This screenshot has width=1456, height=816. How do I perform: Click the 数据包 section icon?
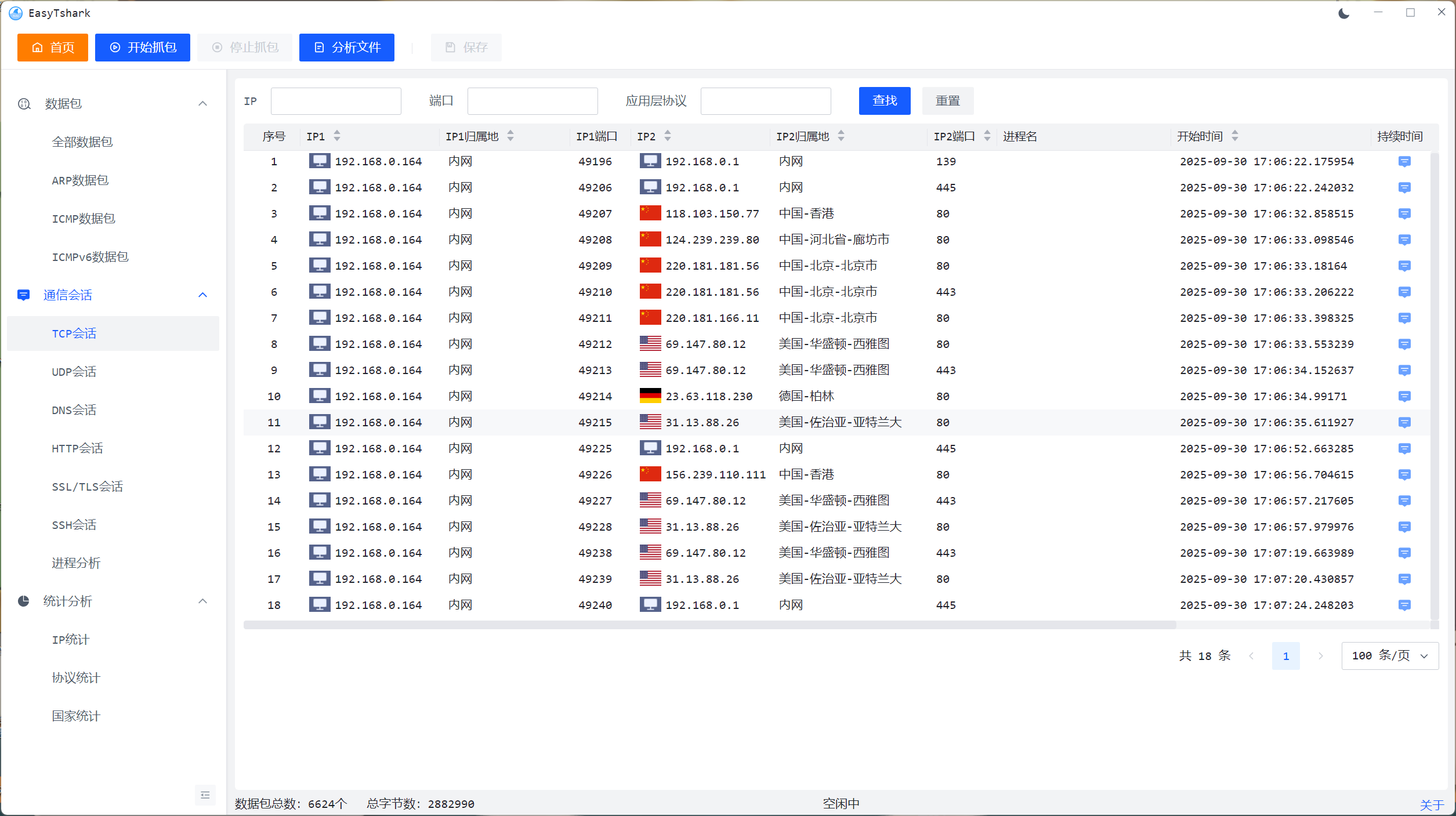24,104
